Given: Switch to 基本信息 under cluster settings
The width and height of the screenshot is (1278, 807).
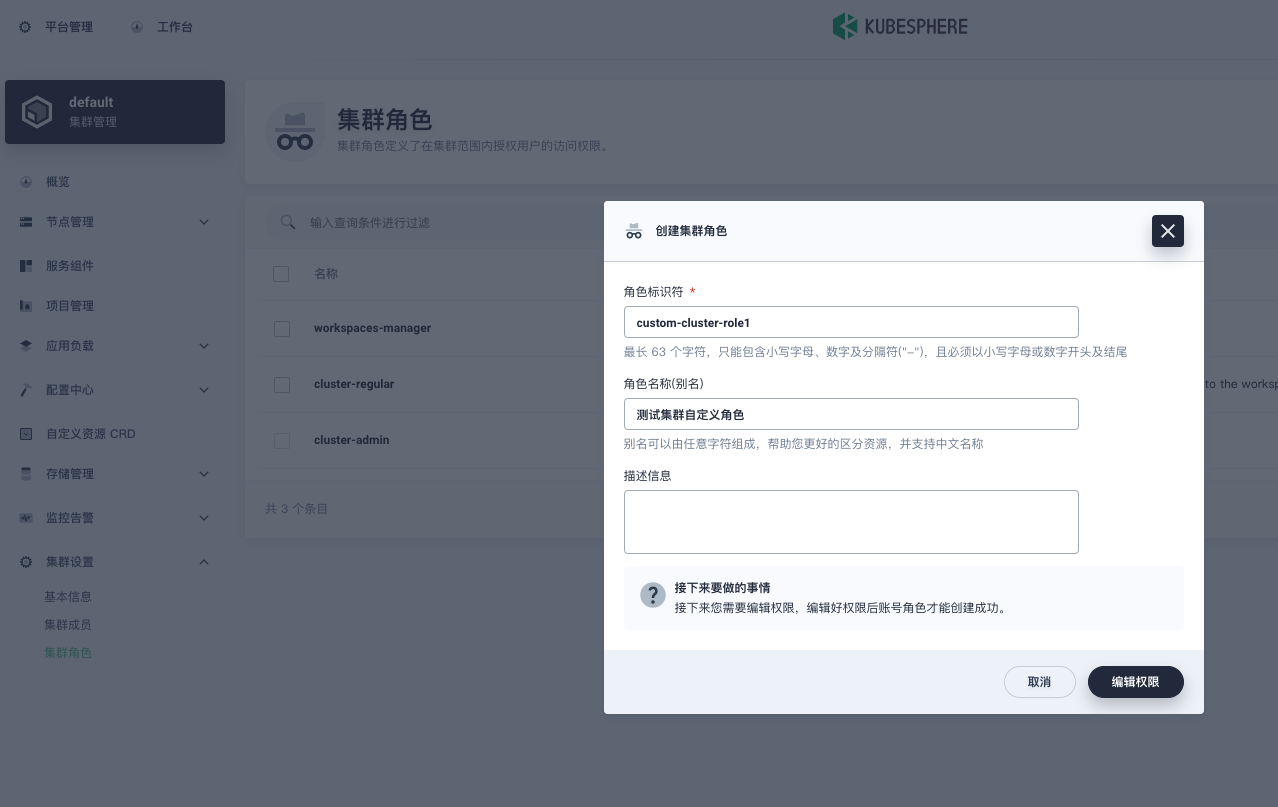Looking at the screenshot, I should (68, 597).
